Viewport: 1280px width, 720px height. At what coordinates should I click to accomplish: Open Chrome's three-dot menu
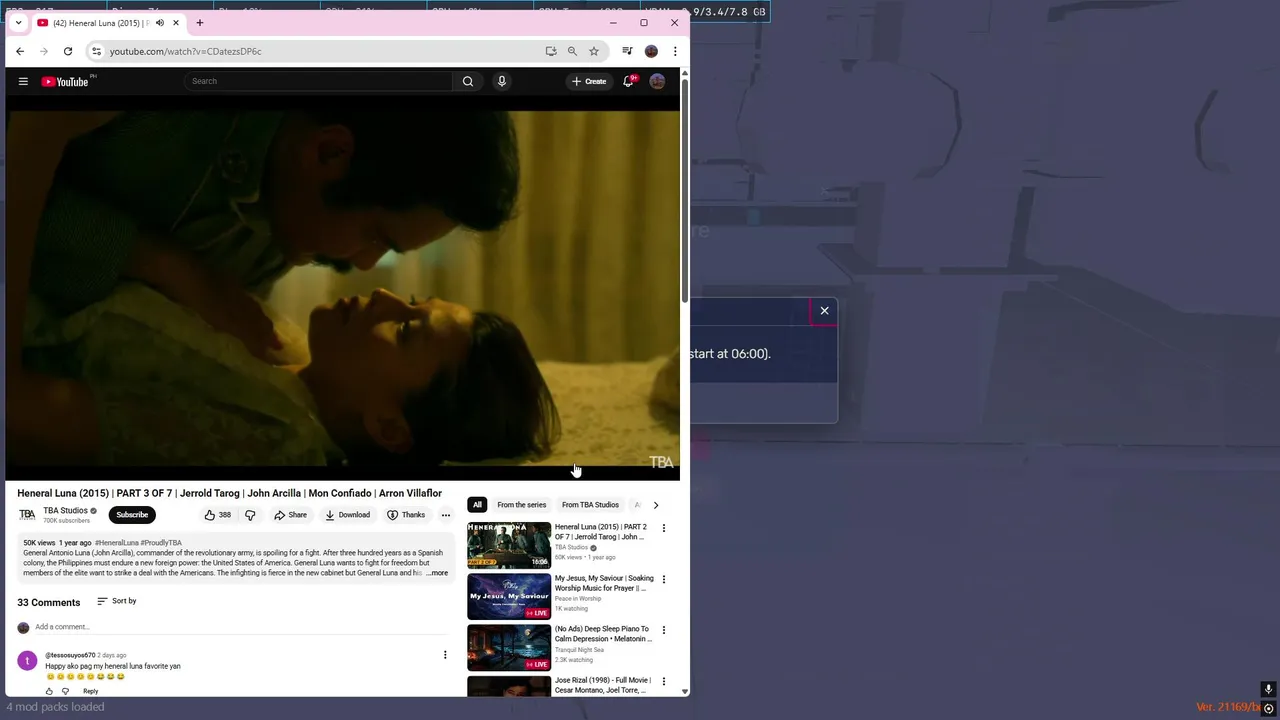pyautogui.click(x=675, y=51)
